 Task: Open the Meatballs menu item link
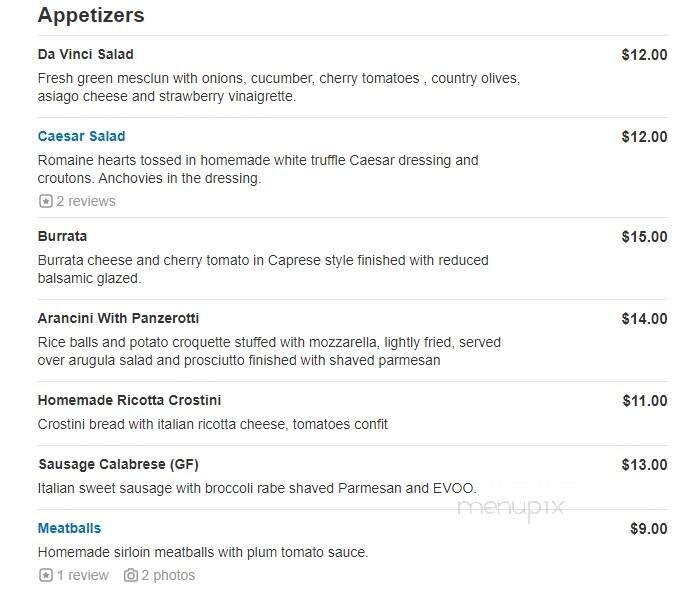[x=69, y=528]
